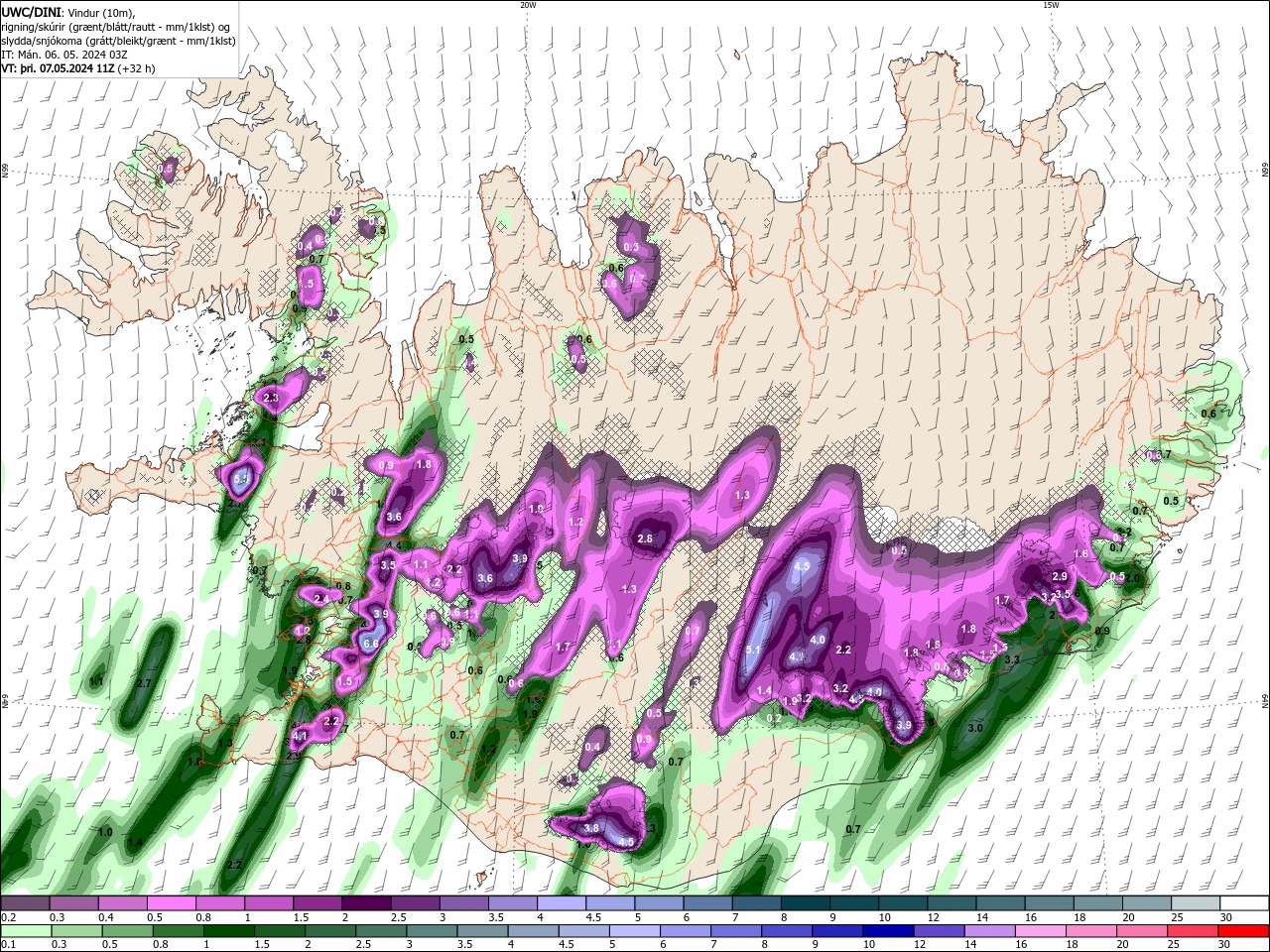Click the 1.0 rain value offshore southwest
The height and width of the screenshot is (952, 1270).
(105, 832)
